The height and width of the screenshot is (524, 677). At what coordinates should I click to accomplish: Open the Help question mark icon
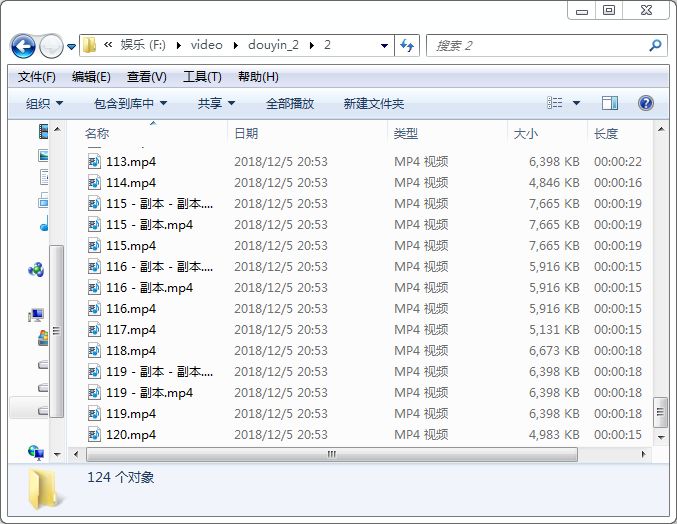click(x=645, y=103)
